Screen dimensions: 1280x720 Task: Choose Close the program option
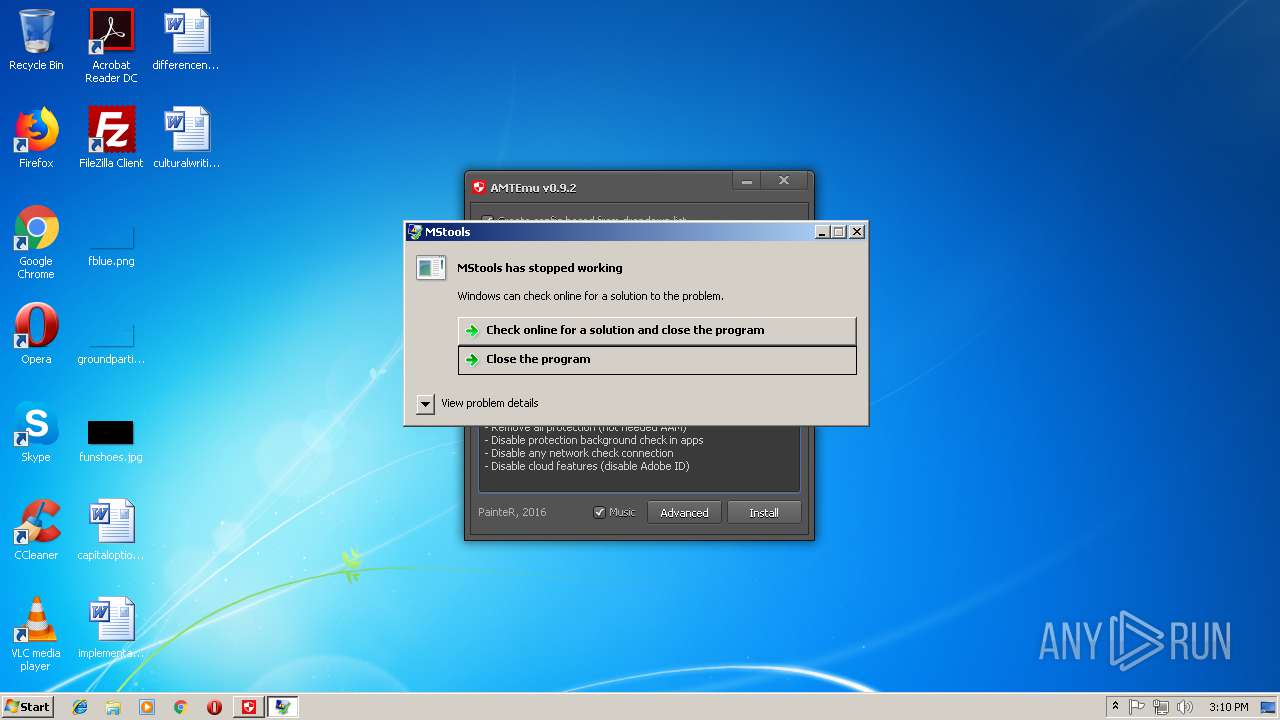[x=657, y=360]
